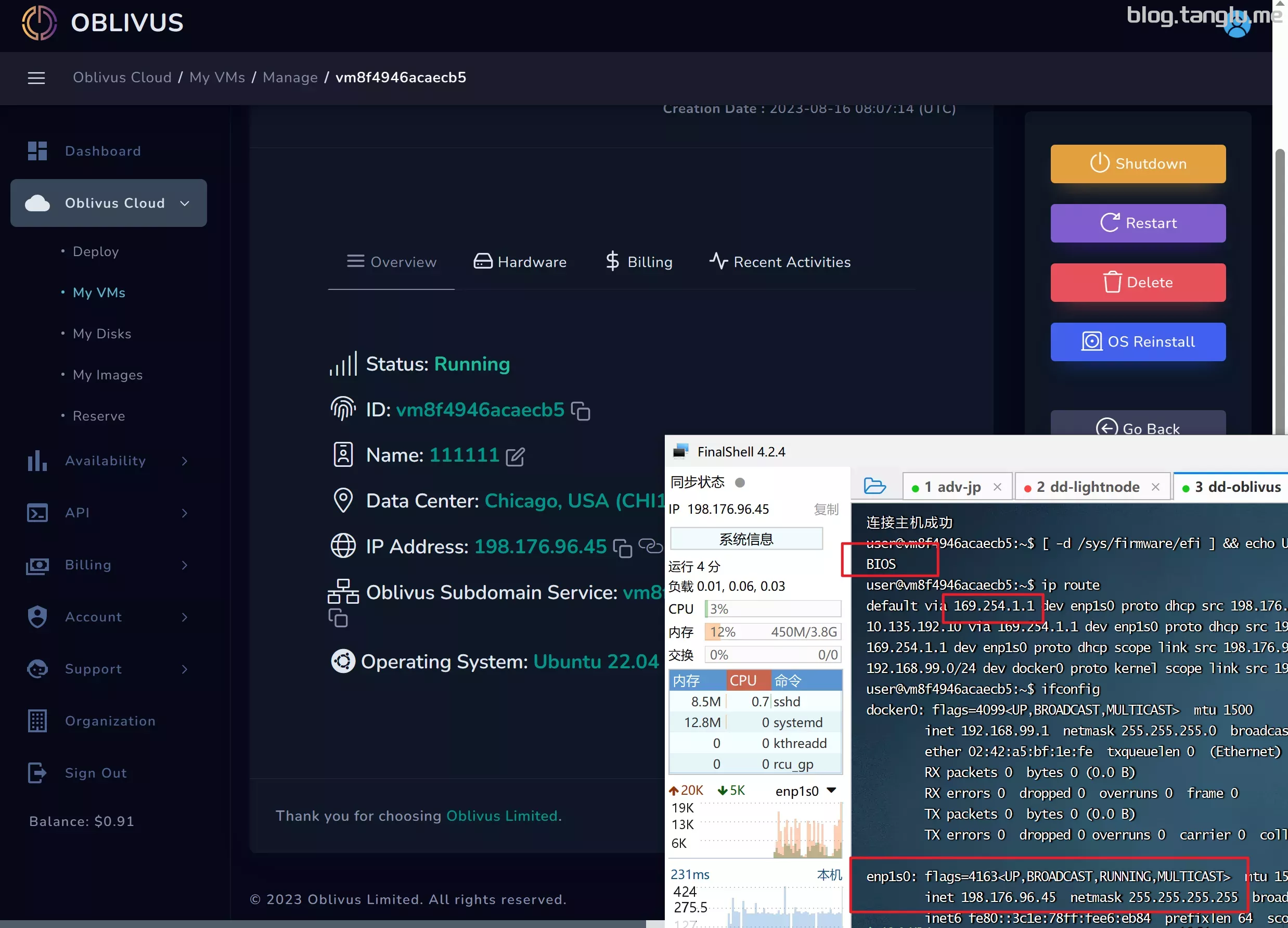This screenshot has height=928, width=1288.
Task: Click the Restart button
Action: point(1138,223)
